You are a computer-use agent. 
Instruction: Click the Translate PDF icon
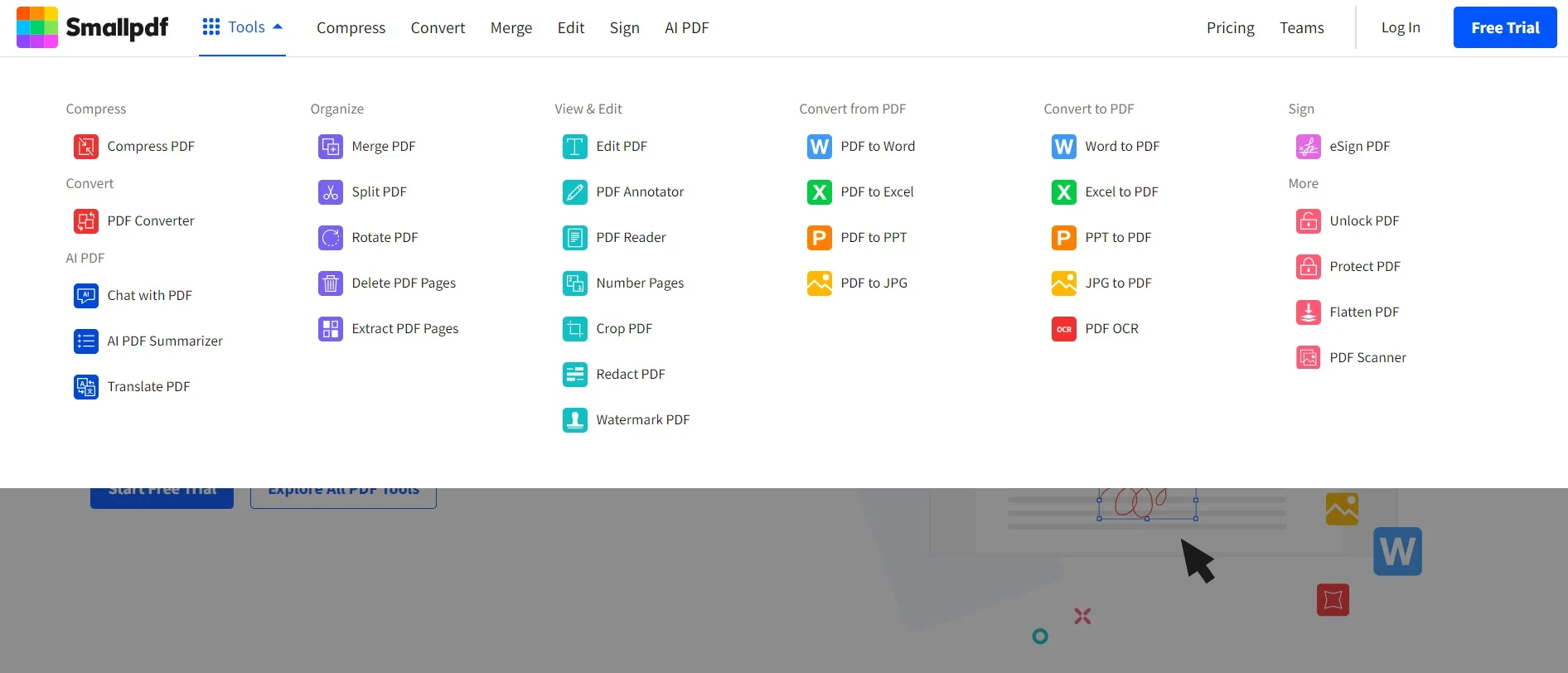tap(86, 387)
